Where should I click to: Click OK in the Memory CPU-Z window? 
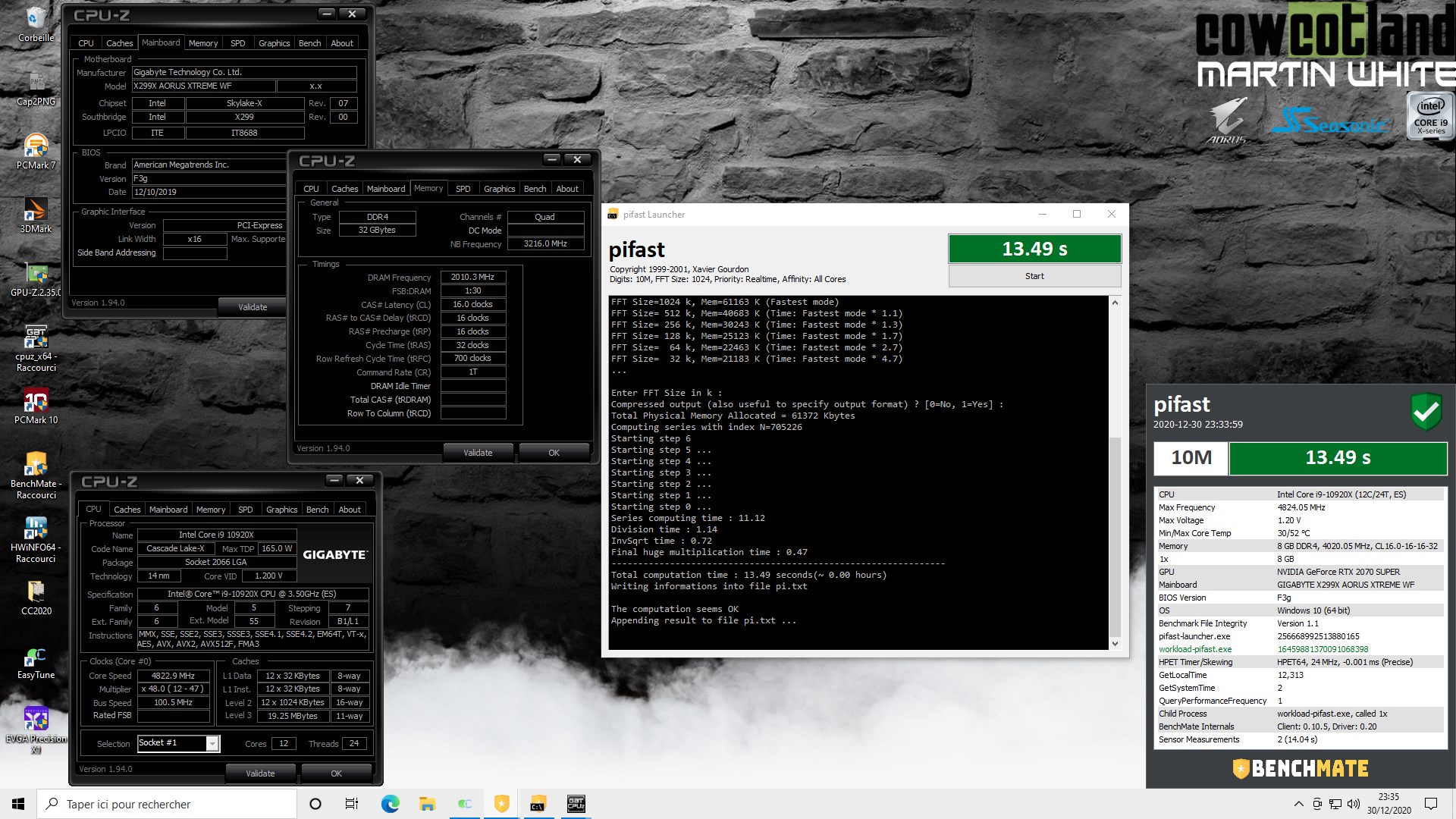tap(554, 453)
